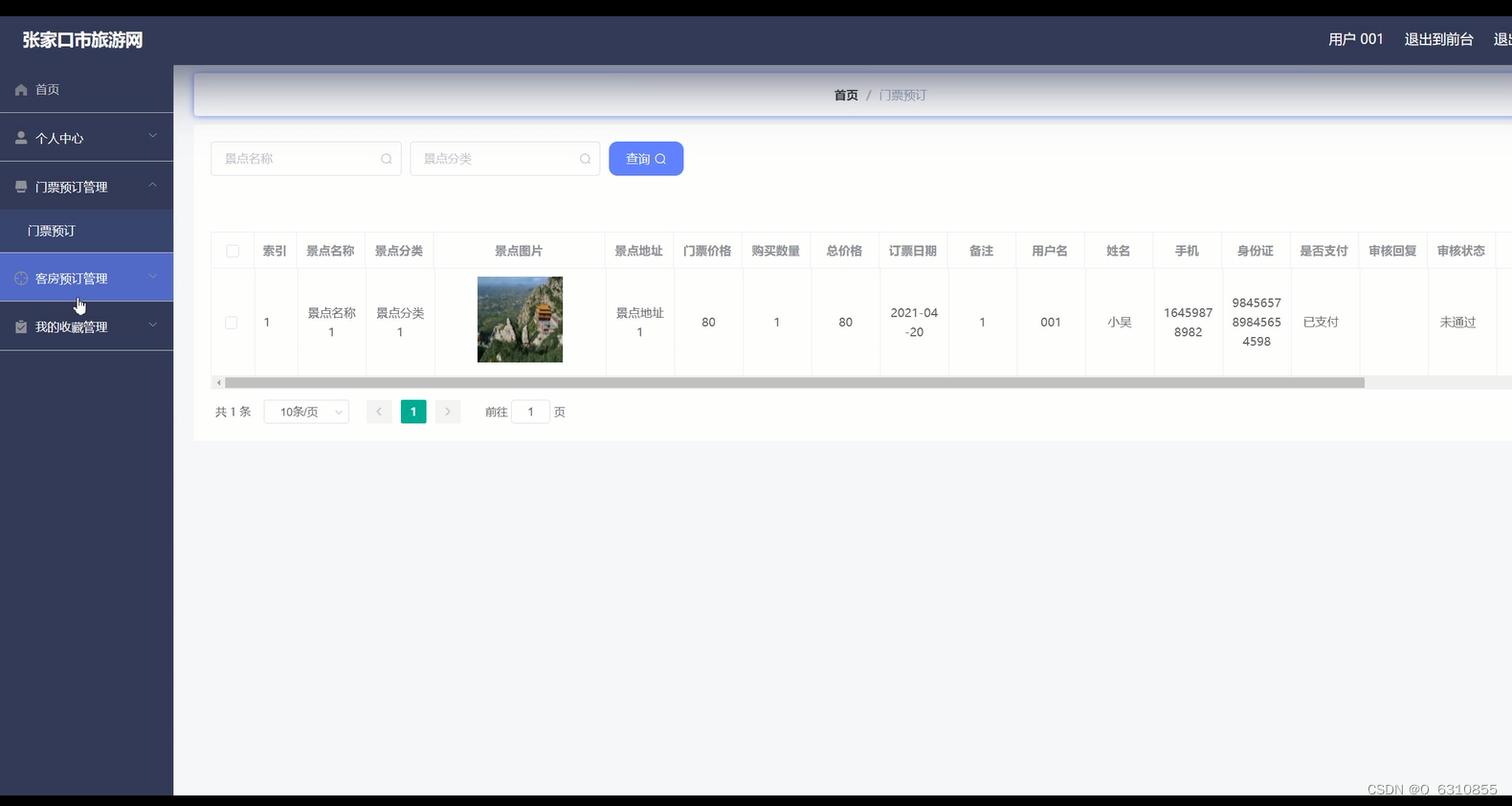The image size is (1512, 806).
Task: Open 门票预订管理 sidebar menu
Action: 86,186
